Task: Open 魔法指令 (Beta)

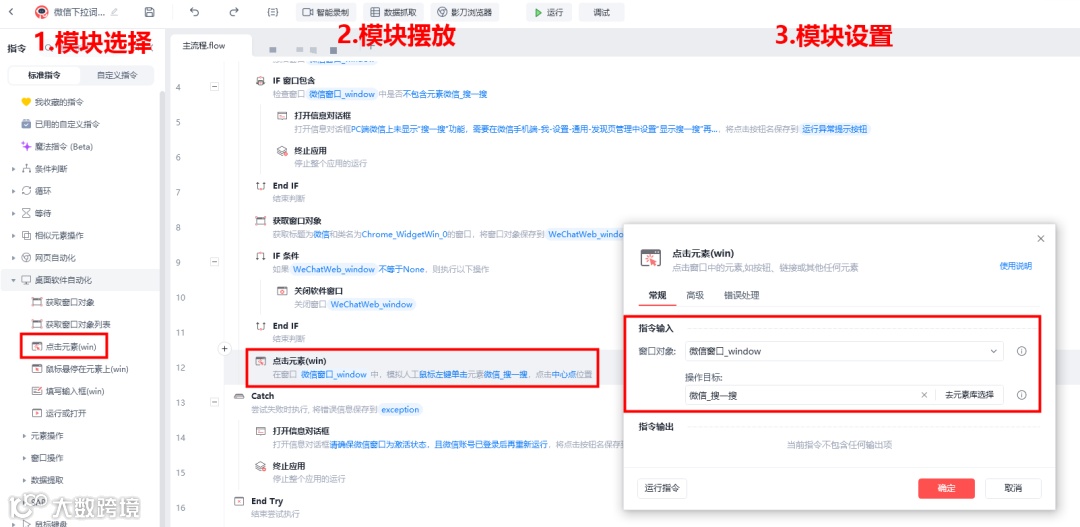Action: (57, 146)
